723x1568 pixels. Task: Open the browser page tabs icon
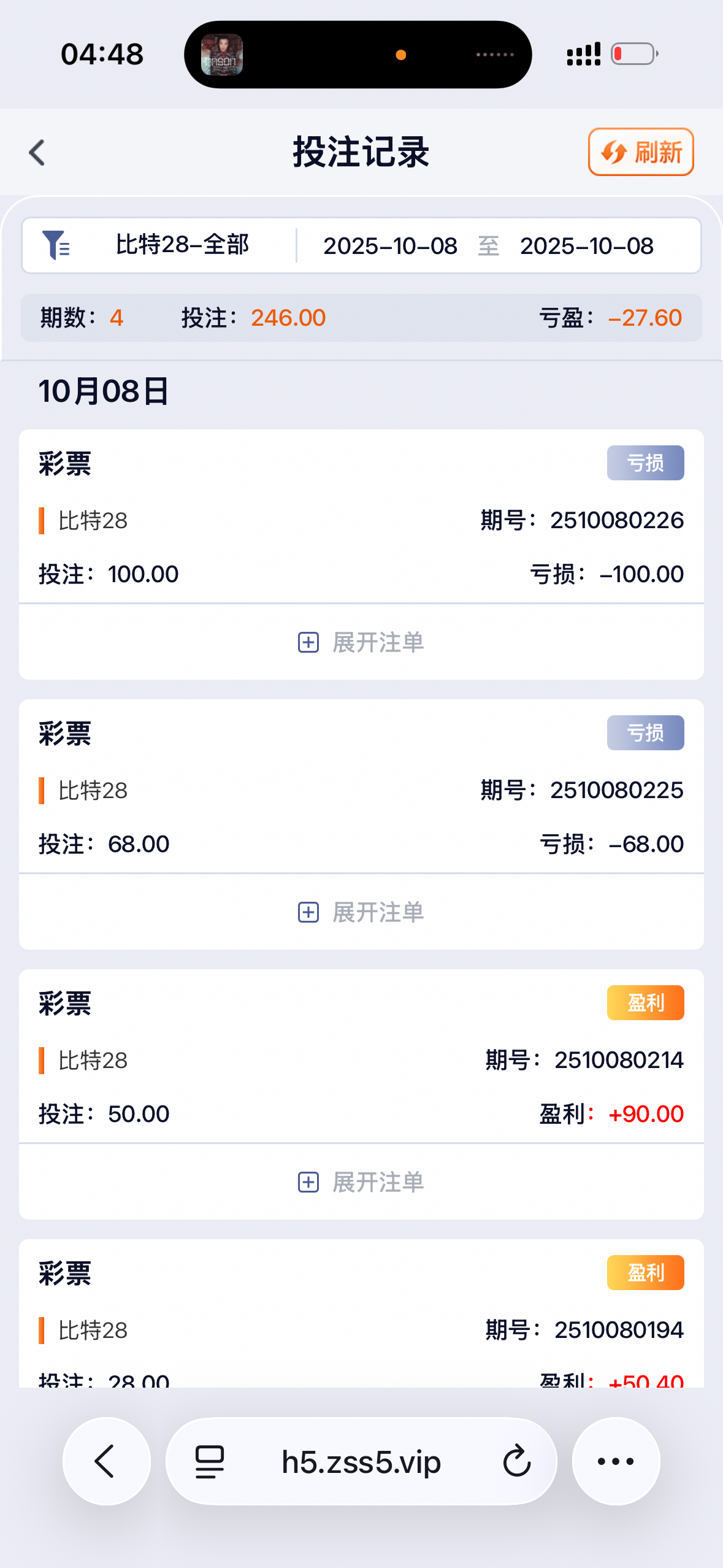coord(210,1461)
